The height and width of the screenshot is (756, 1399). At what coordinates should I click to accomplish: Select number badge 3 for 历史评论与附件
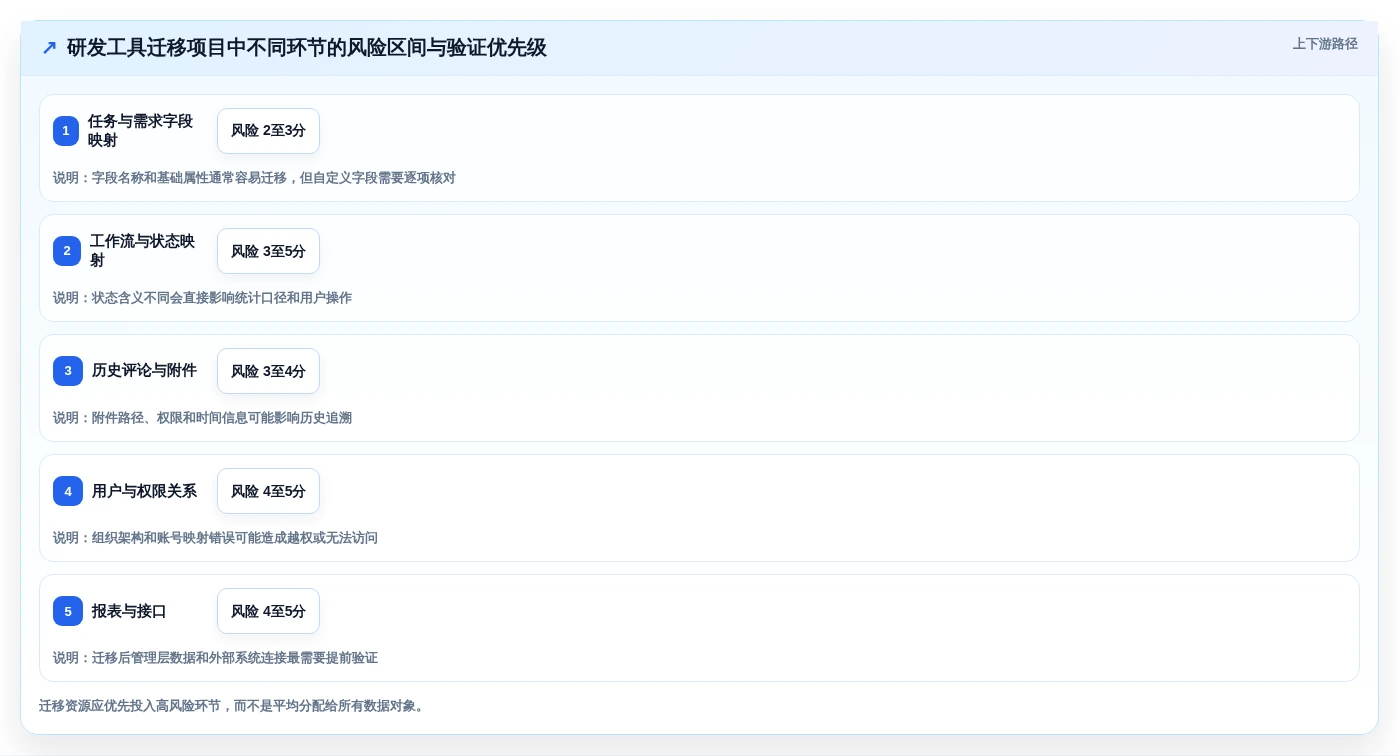click(x=68, y=371)
